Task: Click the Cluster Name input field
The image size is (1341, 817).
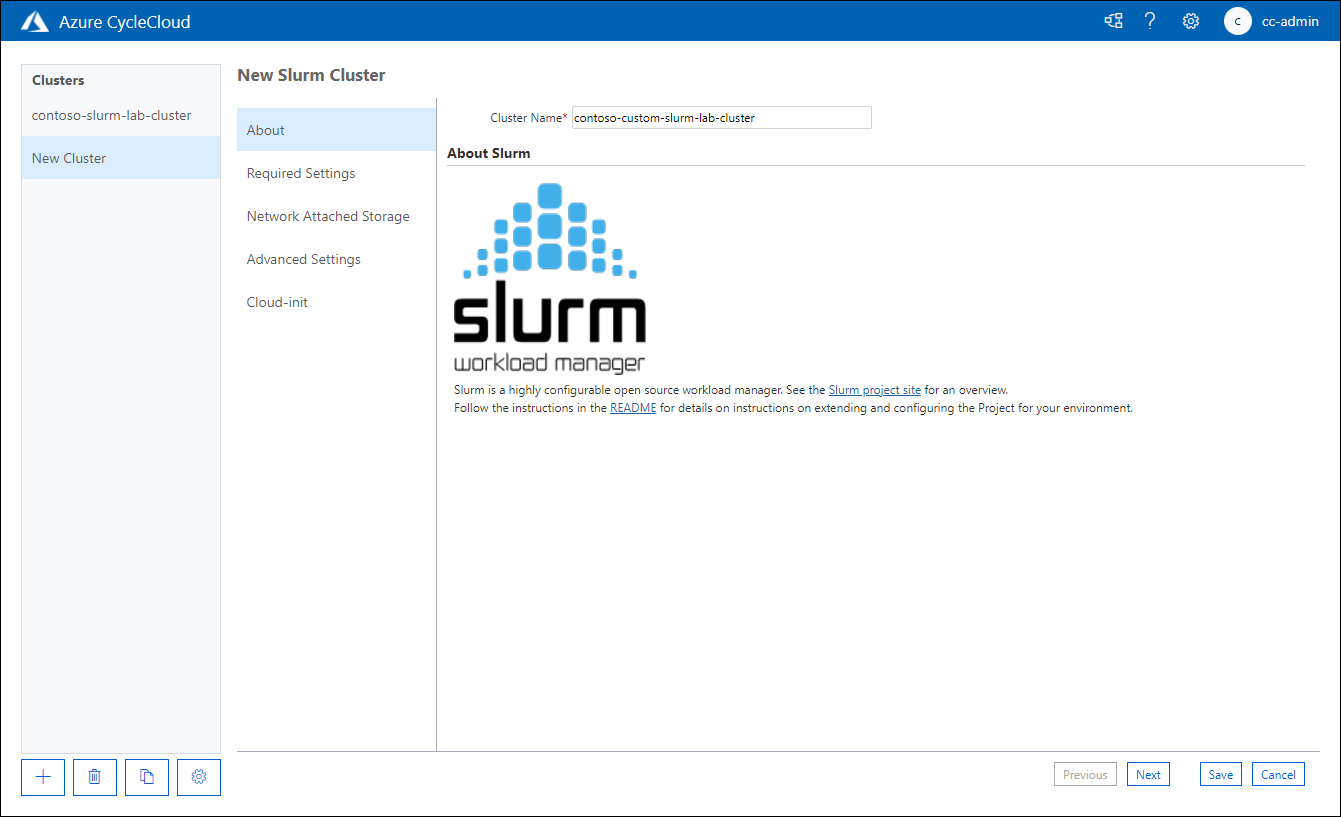Action: pyautogui.click(x=720, y=117)
